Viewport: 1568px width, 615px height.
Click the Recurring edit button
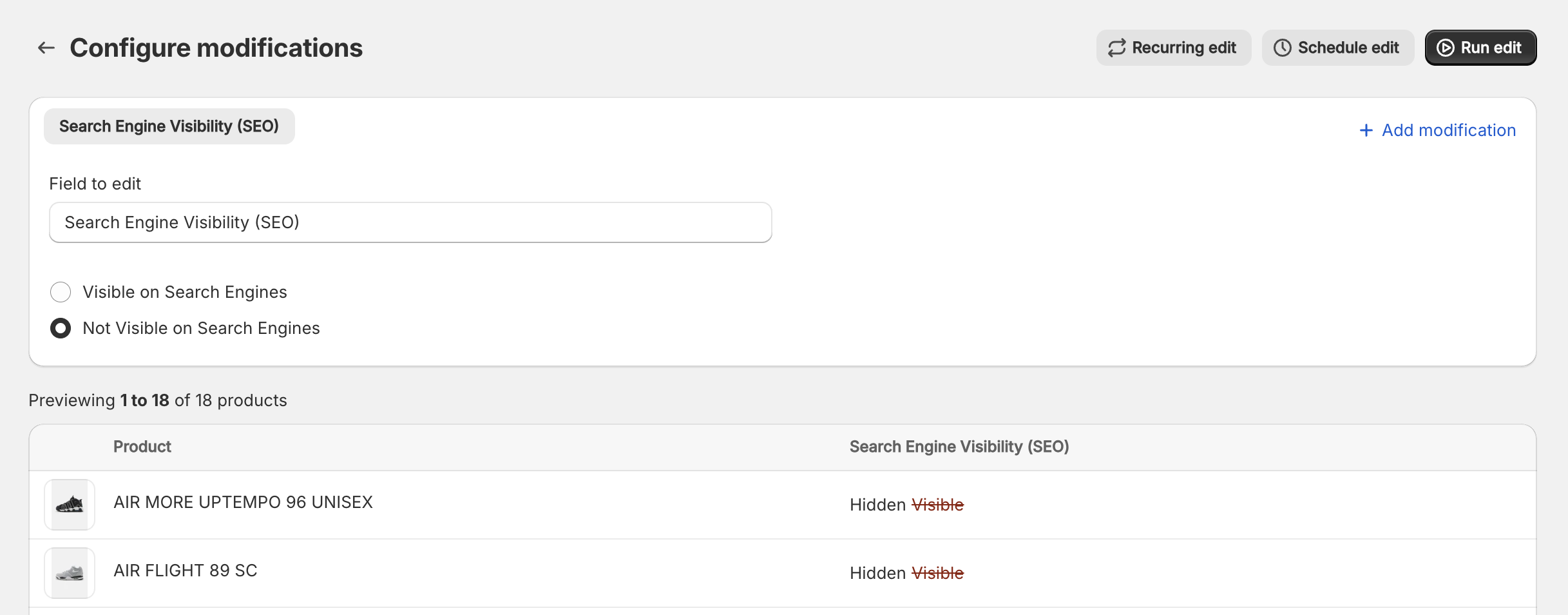coord(1174,48)
